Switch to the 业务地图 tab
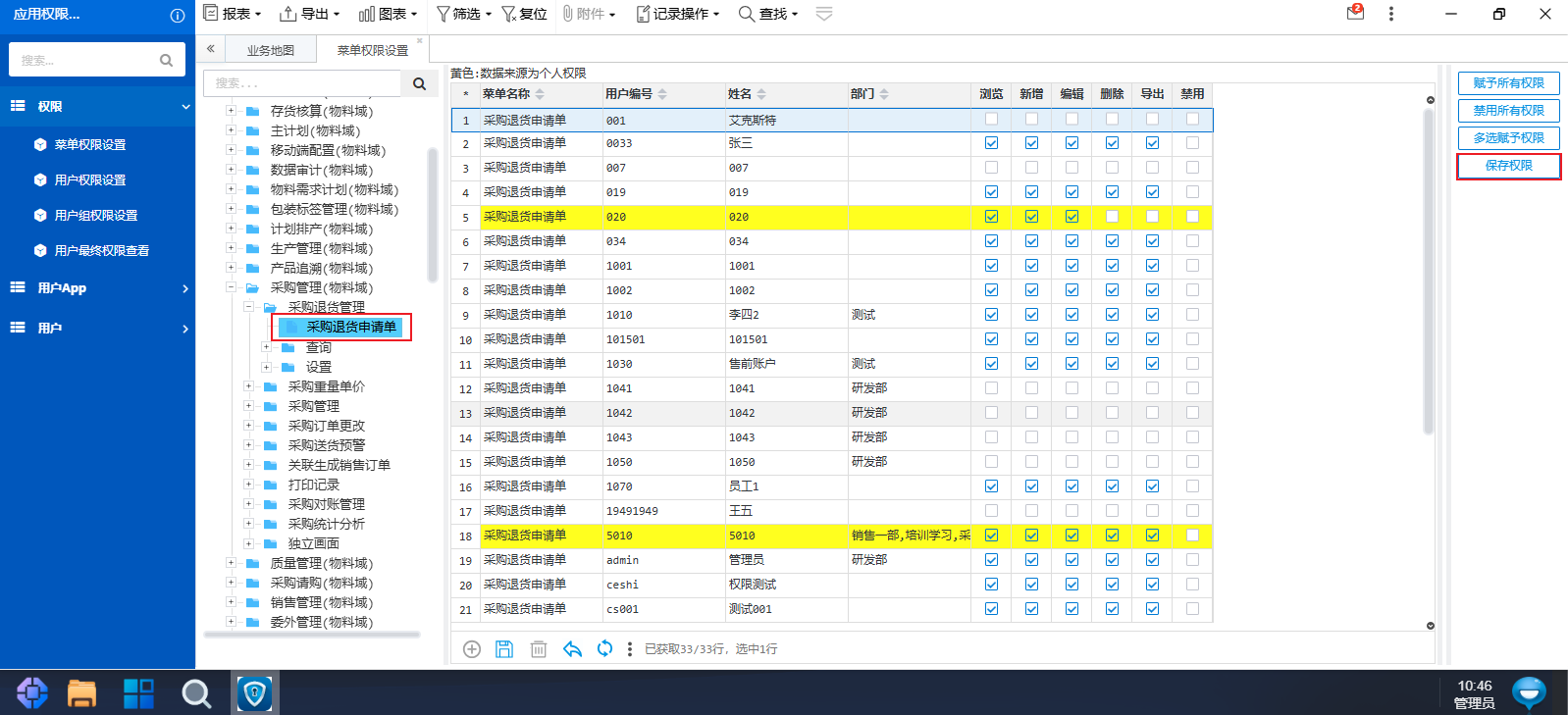Screen dimensions: 1568x715 pos(271,50)
